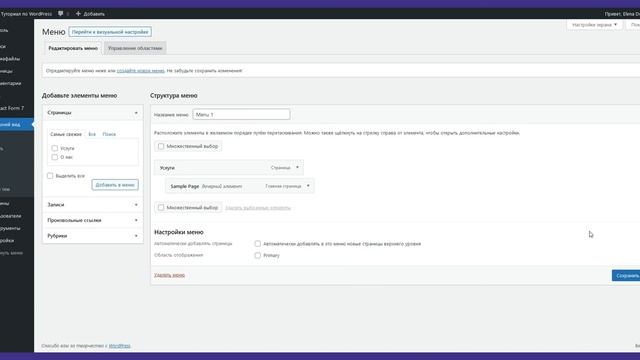The width and height of the screenshot is (640, 360).
Task: Check the Услуги page checkbox
Action: (x=55, y=148)
